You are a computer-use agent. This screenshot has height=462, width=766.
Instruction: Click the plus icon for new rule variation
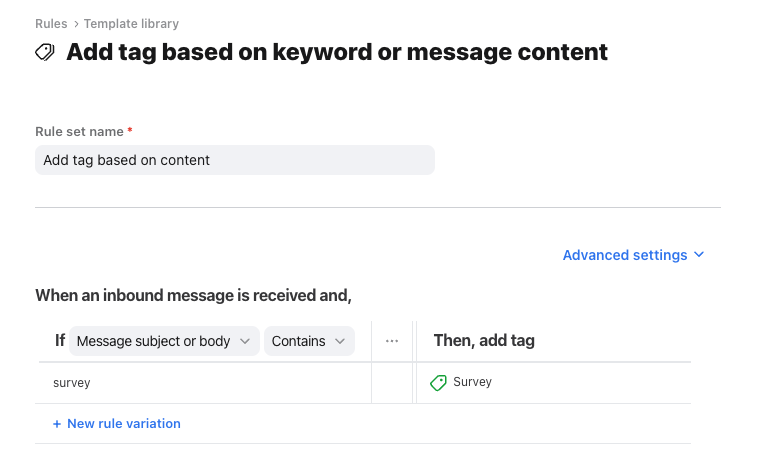click(57, 424)
